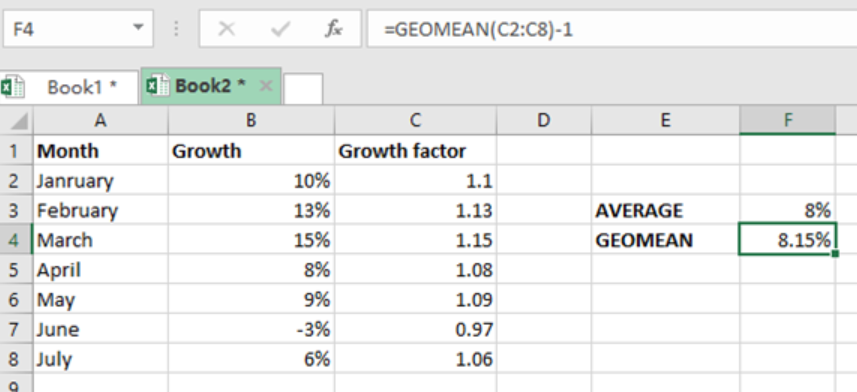Open the blank new tab beside Book2
Viewport: 857px width, 392px height.
click(x=303, y=89)
